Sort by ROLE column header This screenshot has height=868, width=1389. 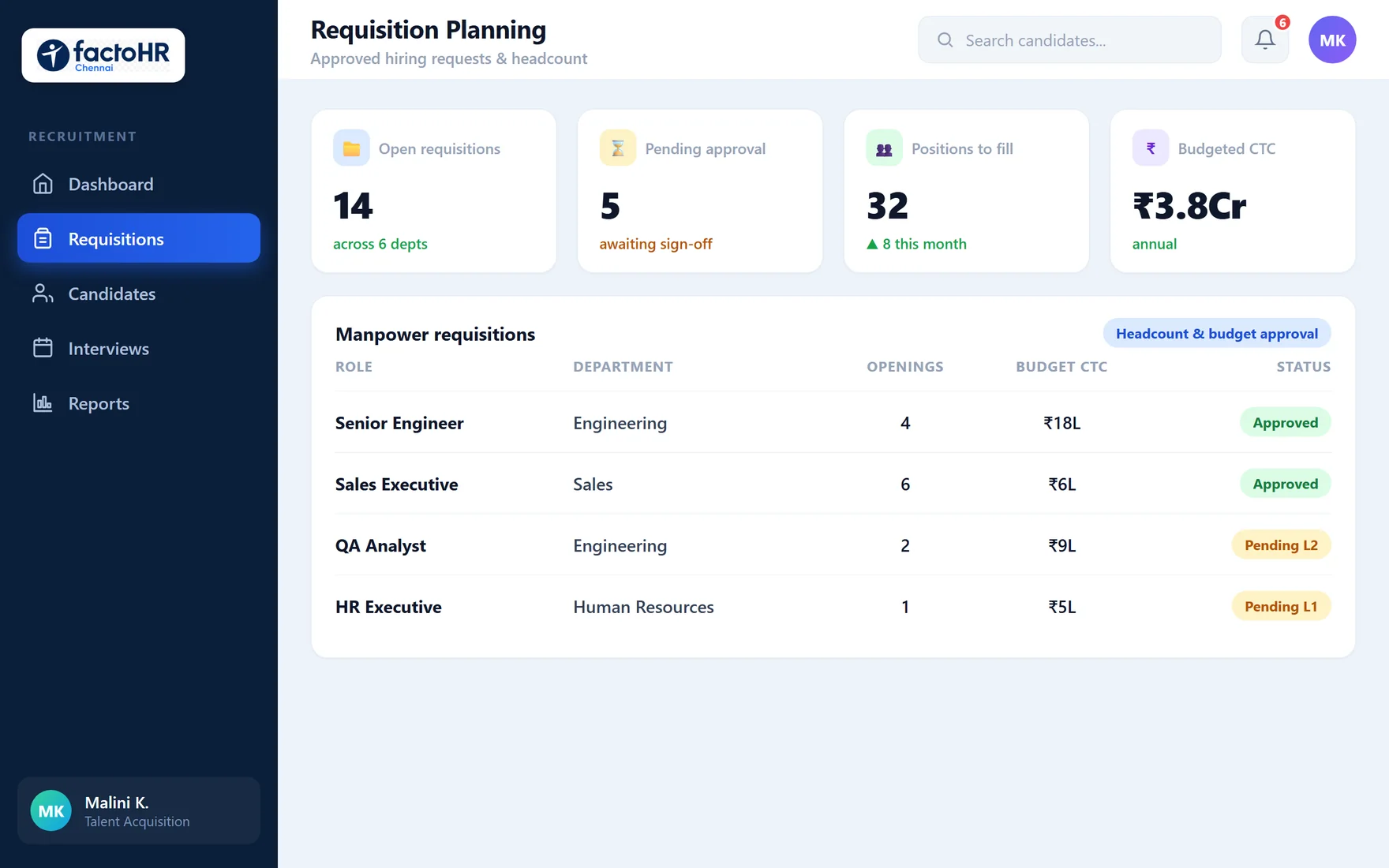click(354, 367)
